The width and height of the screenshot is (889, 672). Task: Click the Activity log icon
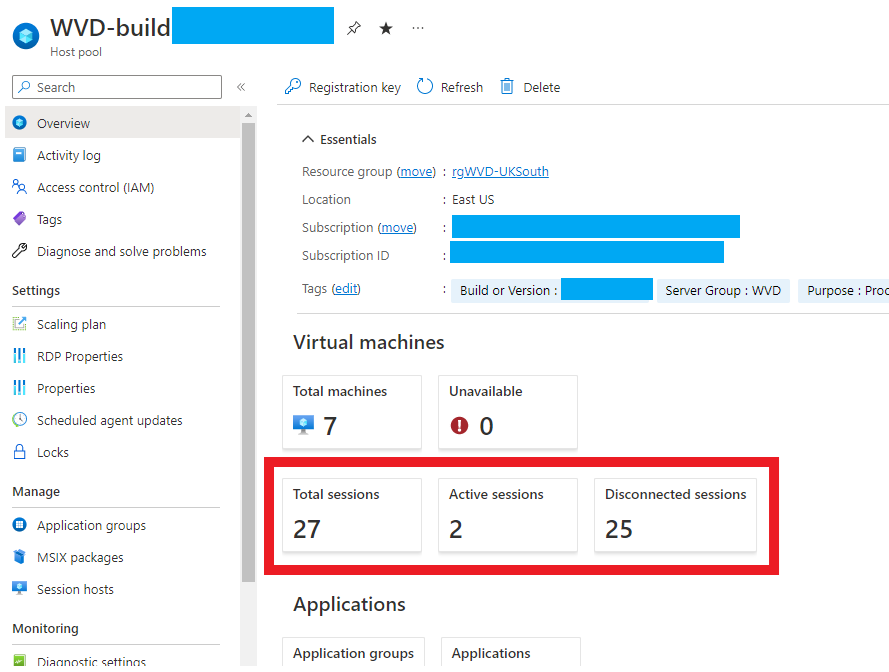19,155
